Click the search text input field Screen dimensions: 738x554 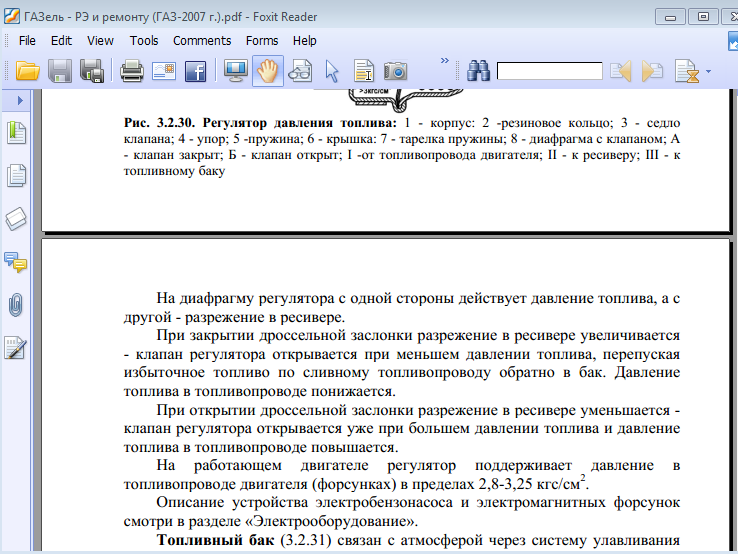[x=549, y=71]
